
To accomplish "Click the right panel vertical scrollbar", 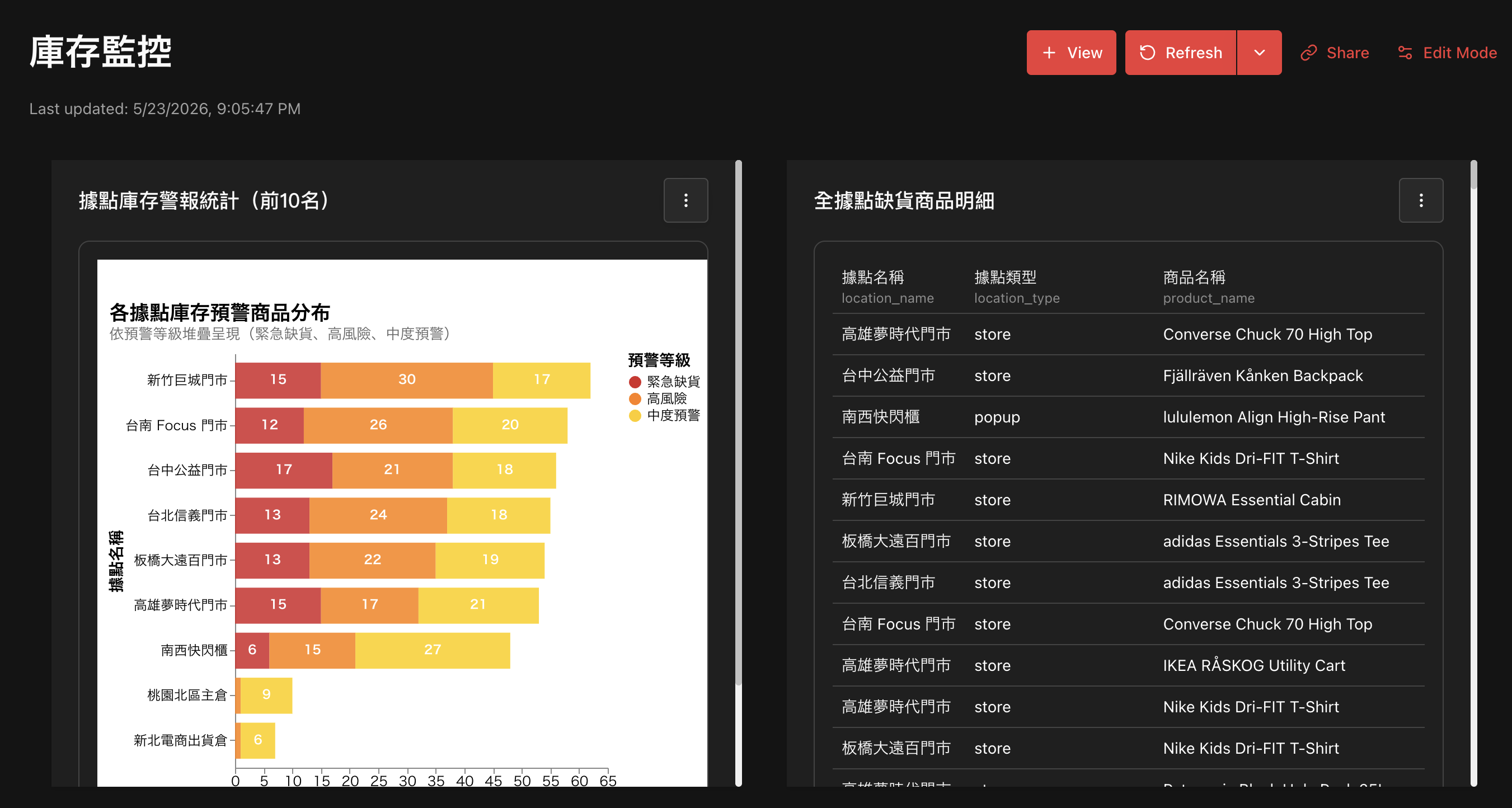I will point(1473,175).
